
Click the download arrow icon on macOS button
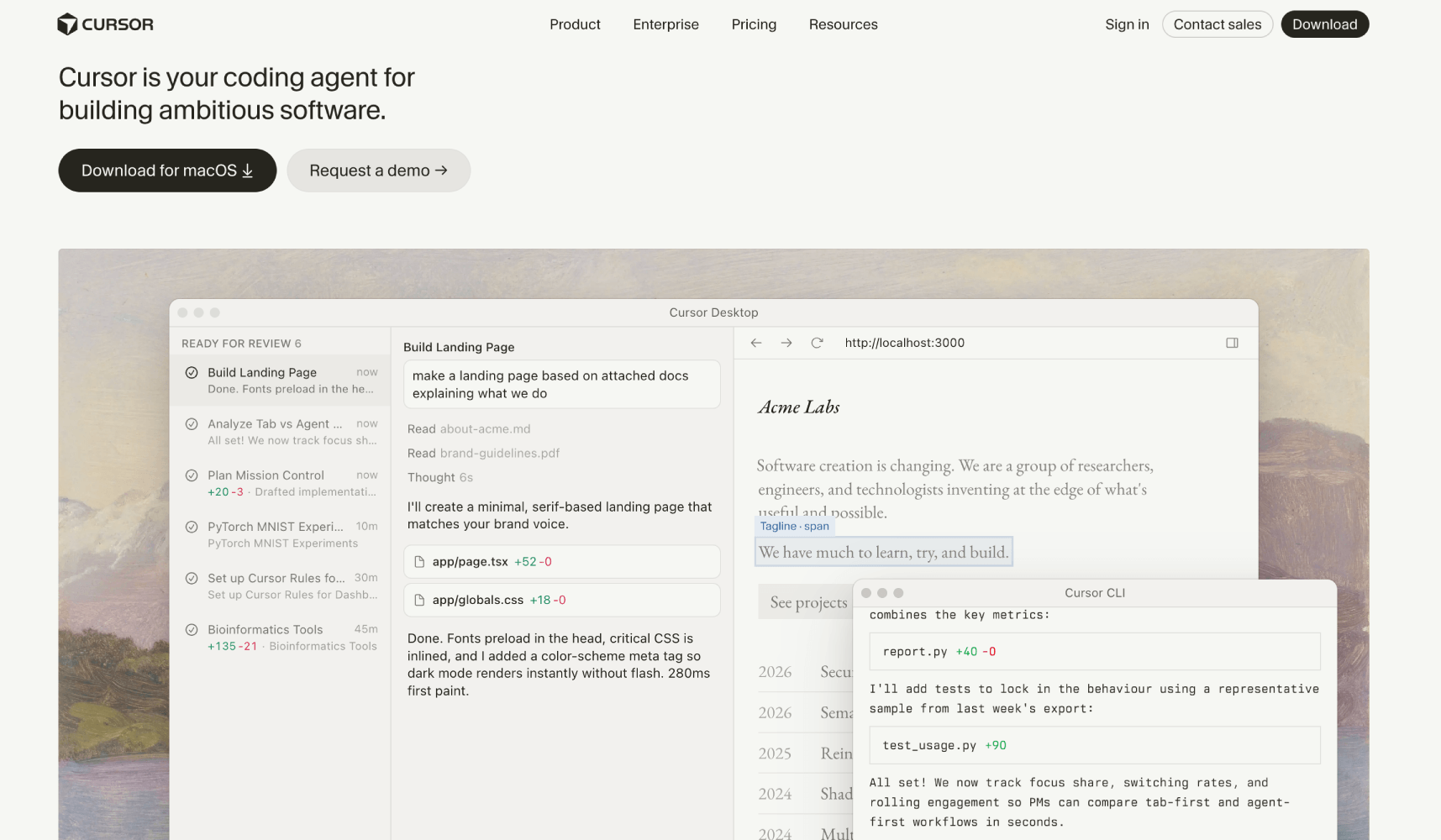pos(248,171)
